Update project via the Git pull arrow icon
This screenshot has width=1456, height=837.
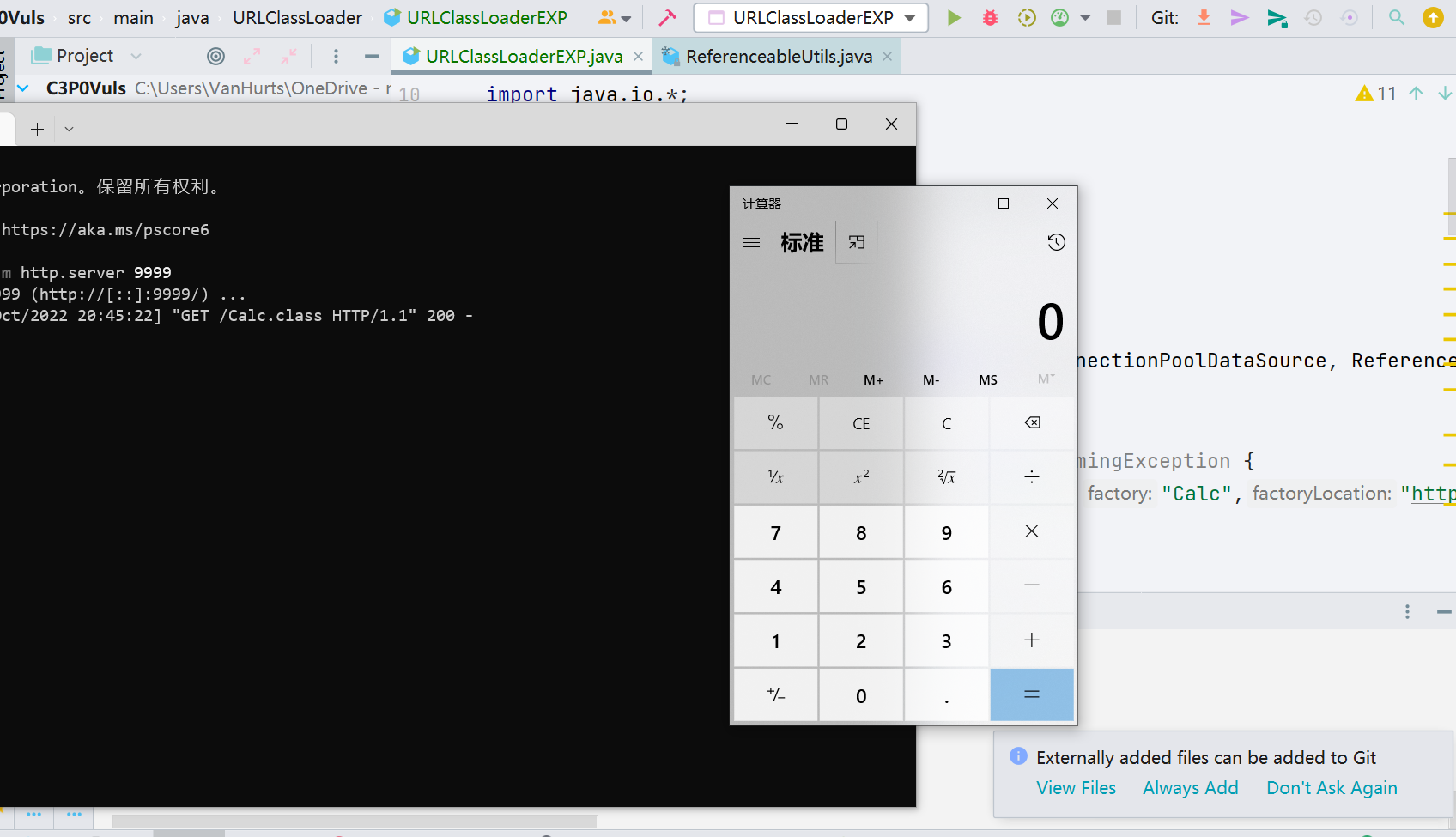[1204, 17]
